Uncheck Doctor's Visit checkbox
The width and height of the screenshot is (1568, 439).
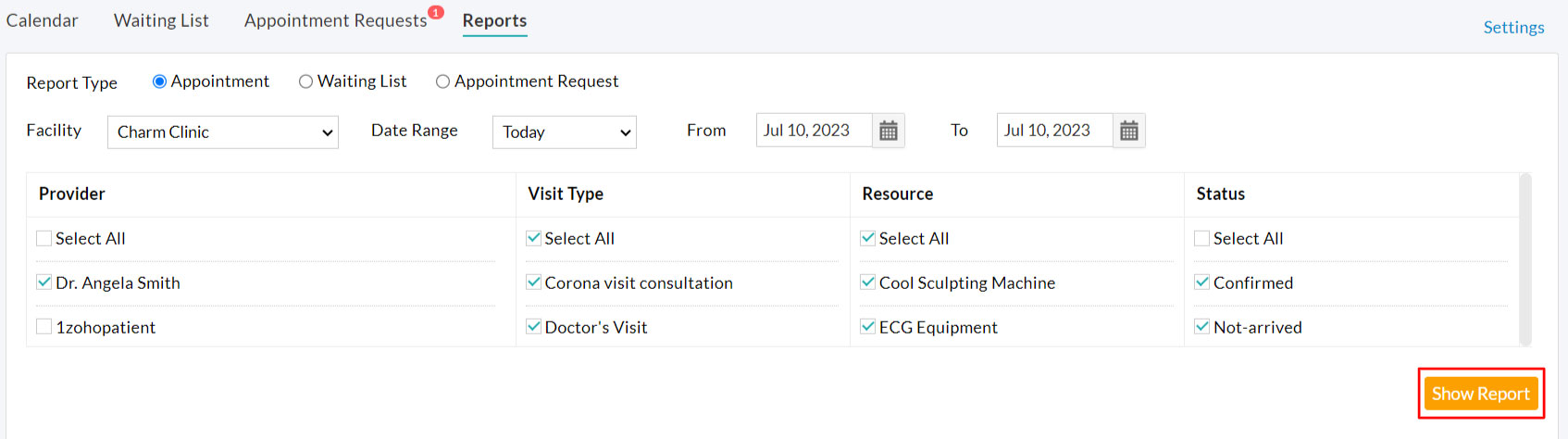coord(533,326)
